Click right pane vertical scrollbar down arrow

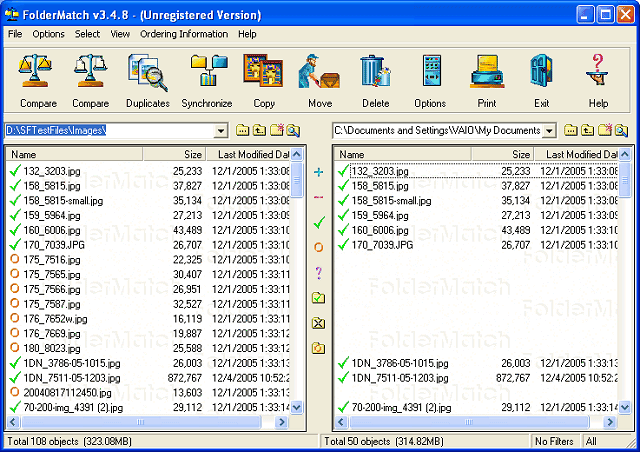(625, 407)
